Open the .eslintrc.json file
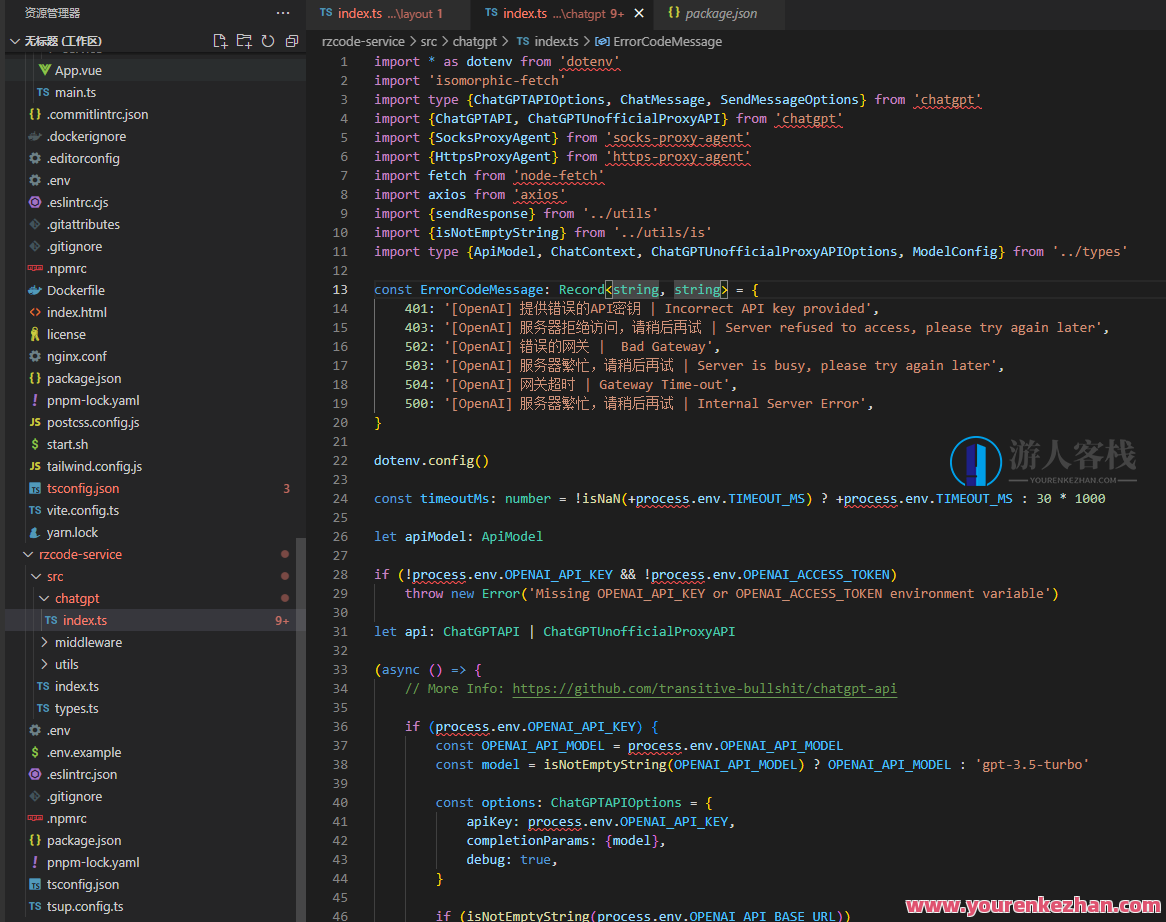The width and height of the screenshot is (1166, 922). pos(82,775)
